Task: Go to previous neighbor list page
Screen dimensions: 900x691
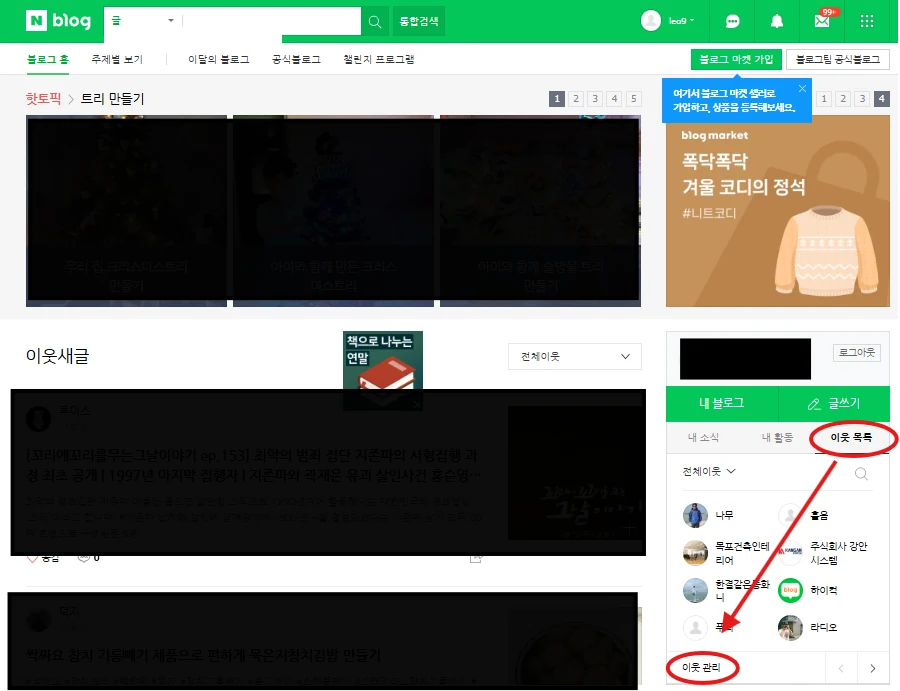Action: [x=841, y=668]
